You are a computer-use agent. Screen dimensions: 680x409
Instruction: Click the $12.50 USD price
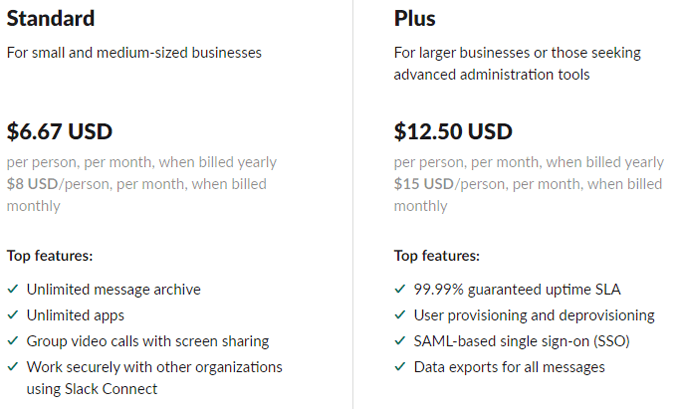tap(453, 132)
